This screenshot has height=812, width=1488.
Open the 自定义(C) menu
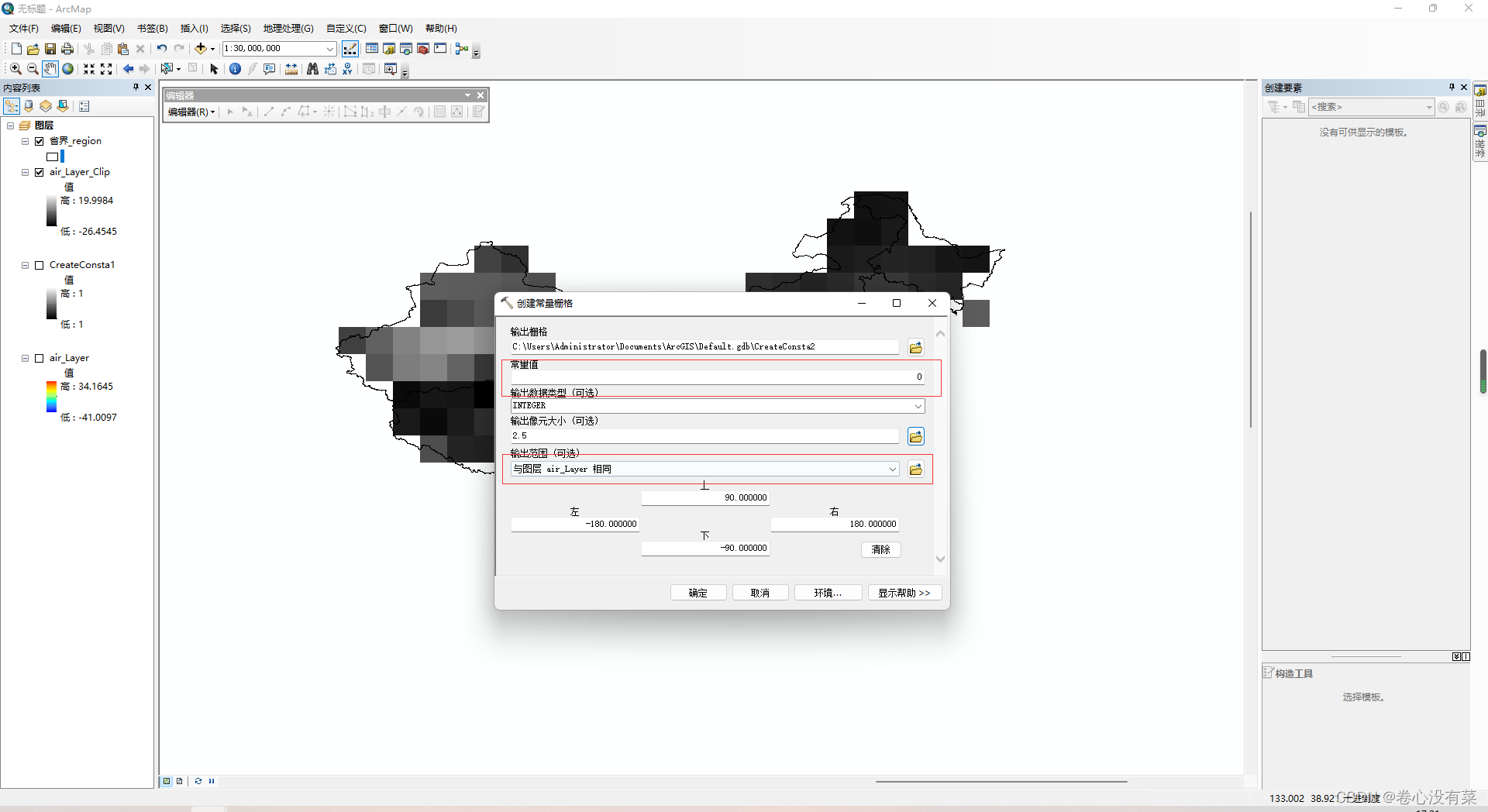point(346,29)
